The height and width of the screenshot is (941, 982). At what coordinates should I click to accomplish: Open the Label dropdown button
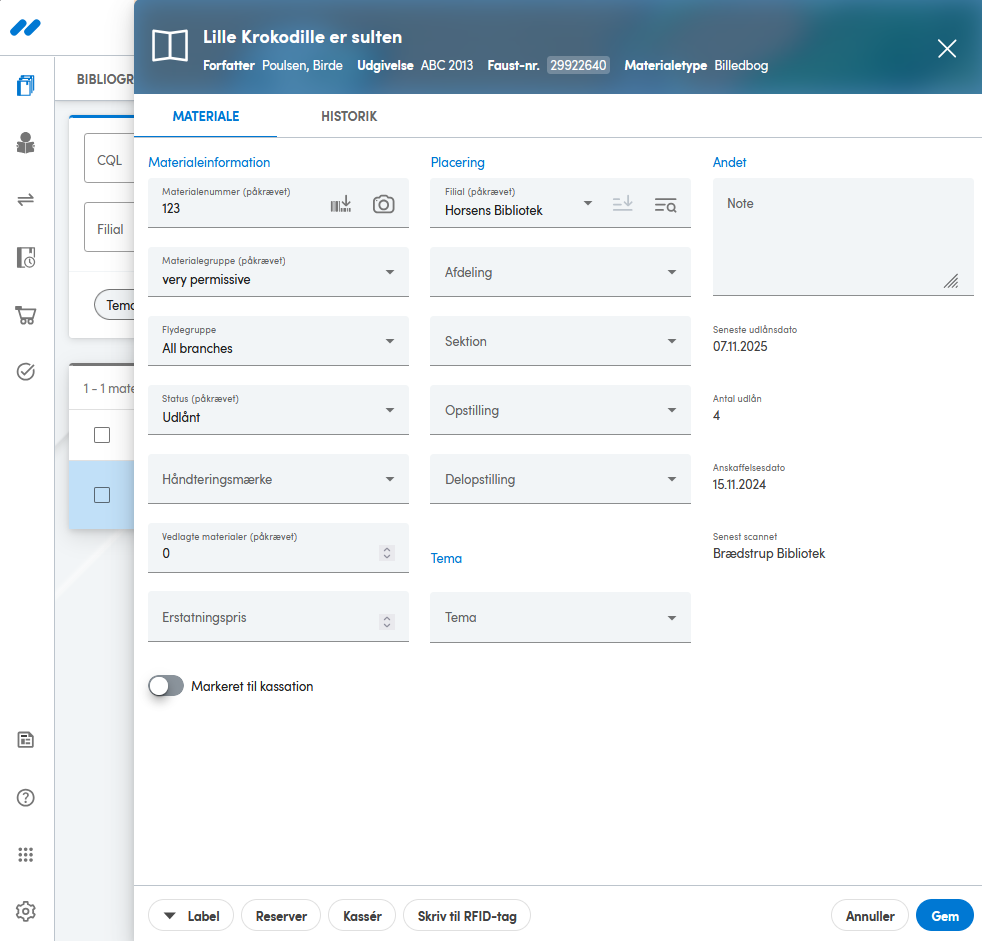point(191,916)
